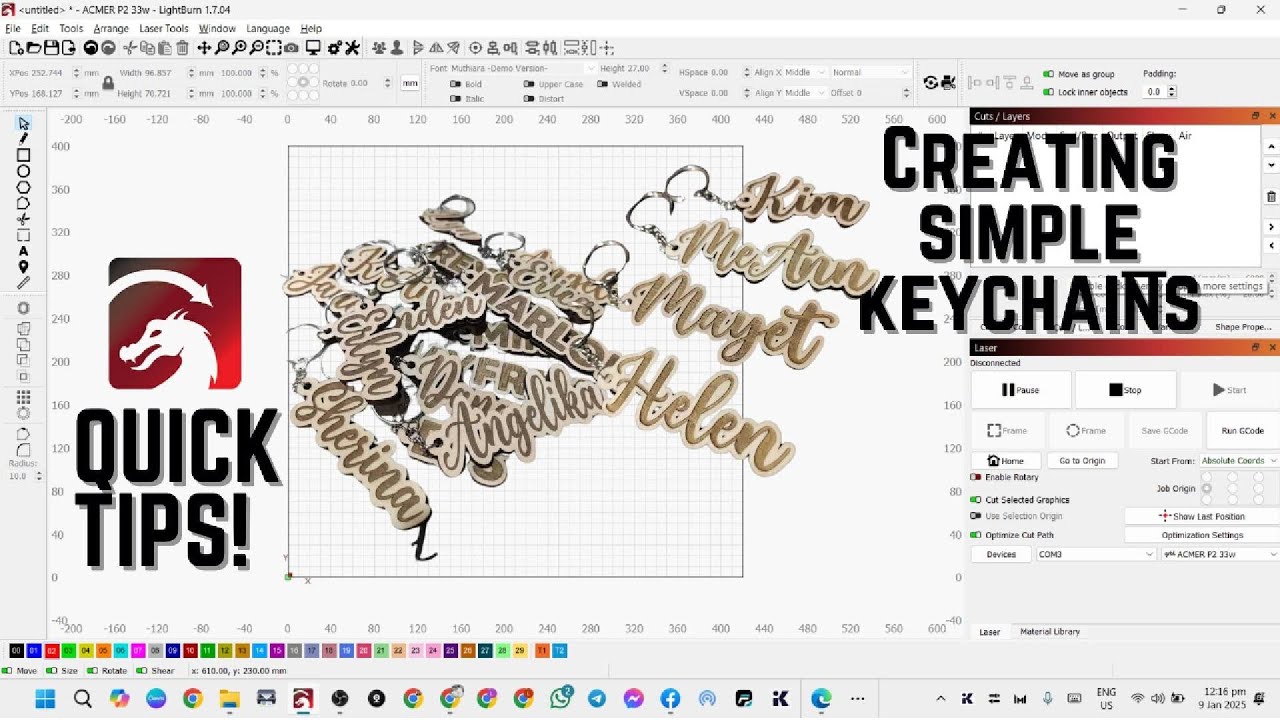This screenshot has width=1280, height=720.
Task: Click the Pause button
Action: click(1021, 390)
